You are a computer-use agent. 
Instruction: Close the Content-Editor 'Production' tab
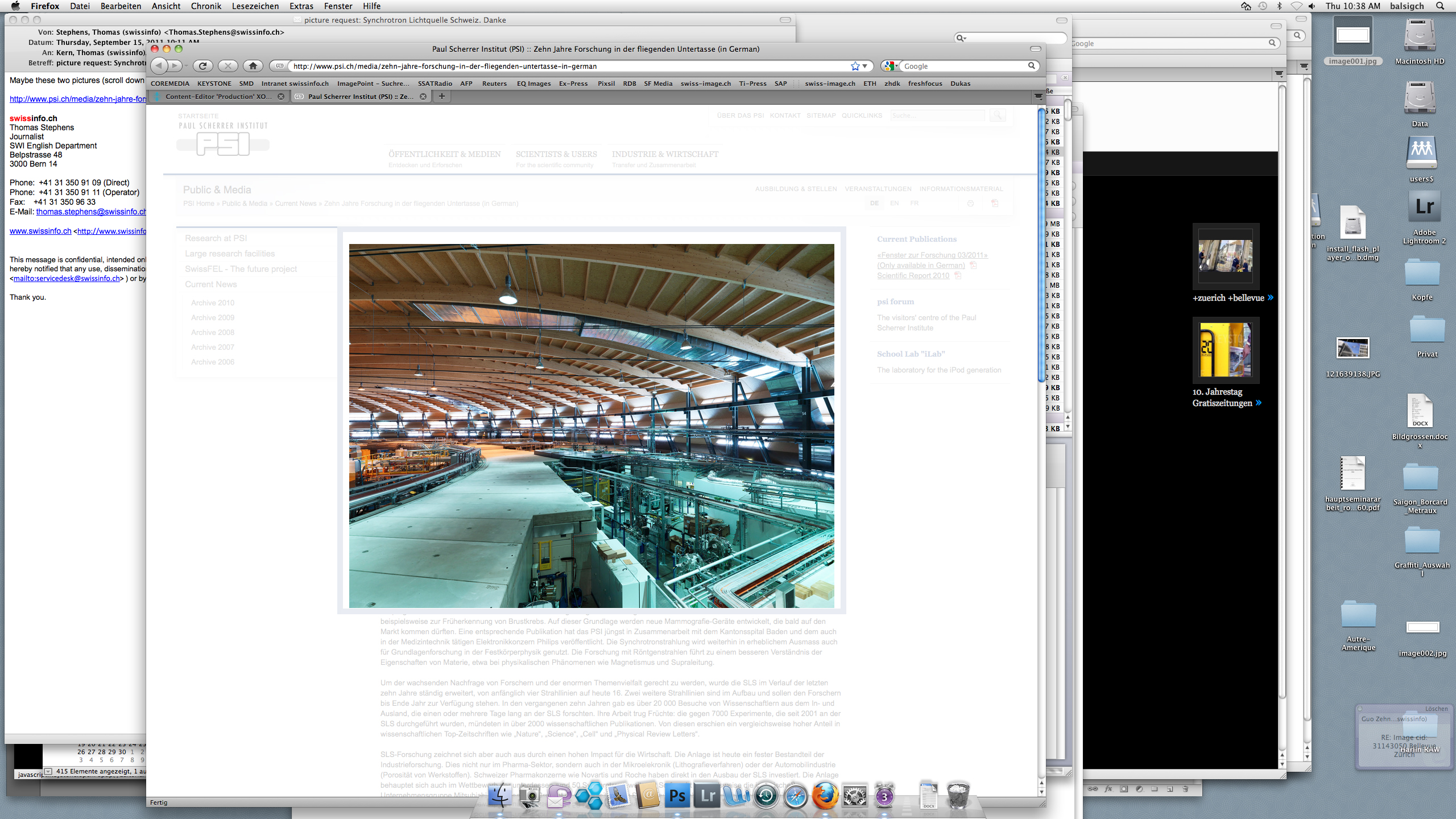coord(281,97)
